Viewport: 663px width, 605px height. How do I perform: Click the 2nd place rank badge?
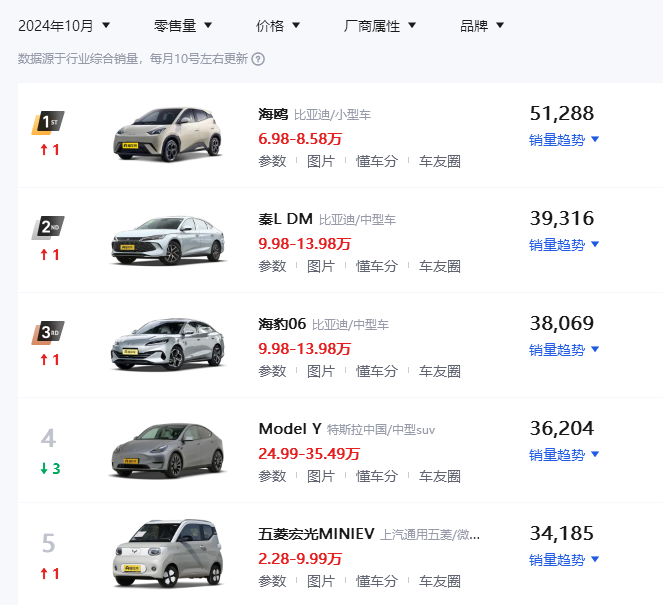[48, 228]
